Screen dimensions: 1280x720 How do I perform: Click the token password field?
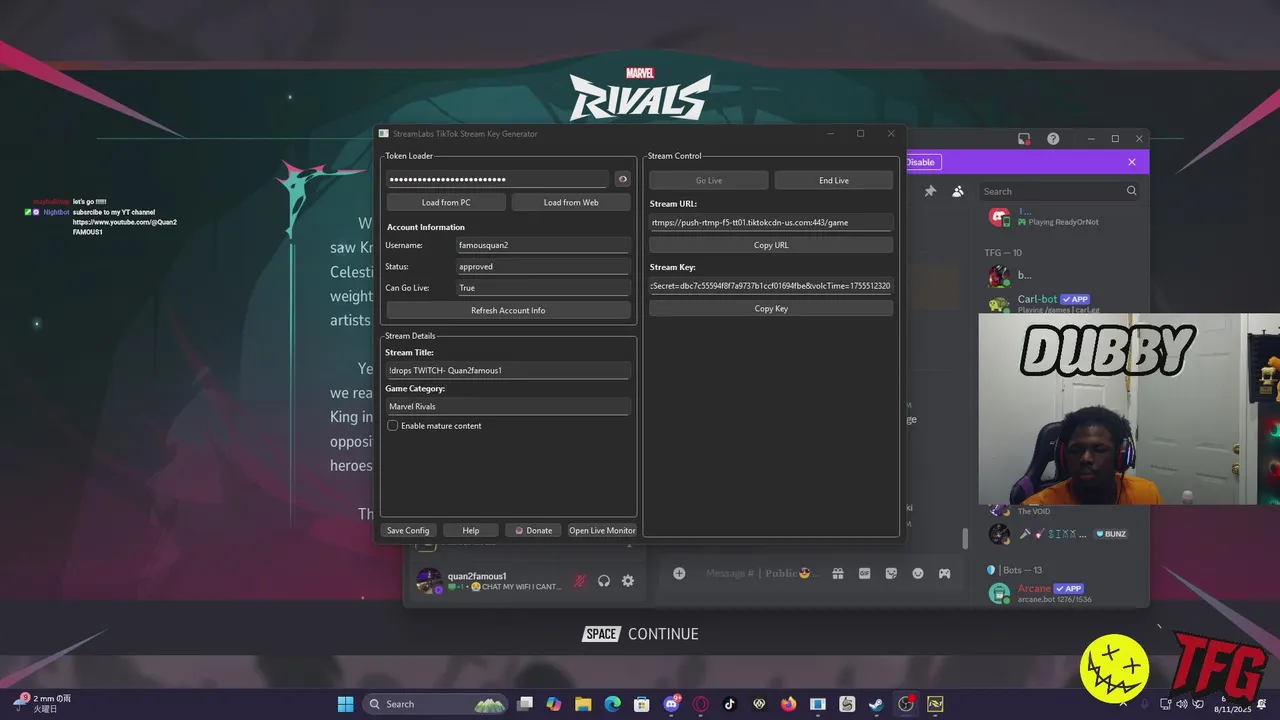[498, 179]
